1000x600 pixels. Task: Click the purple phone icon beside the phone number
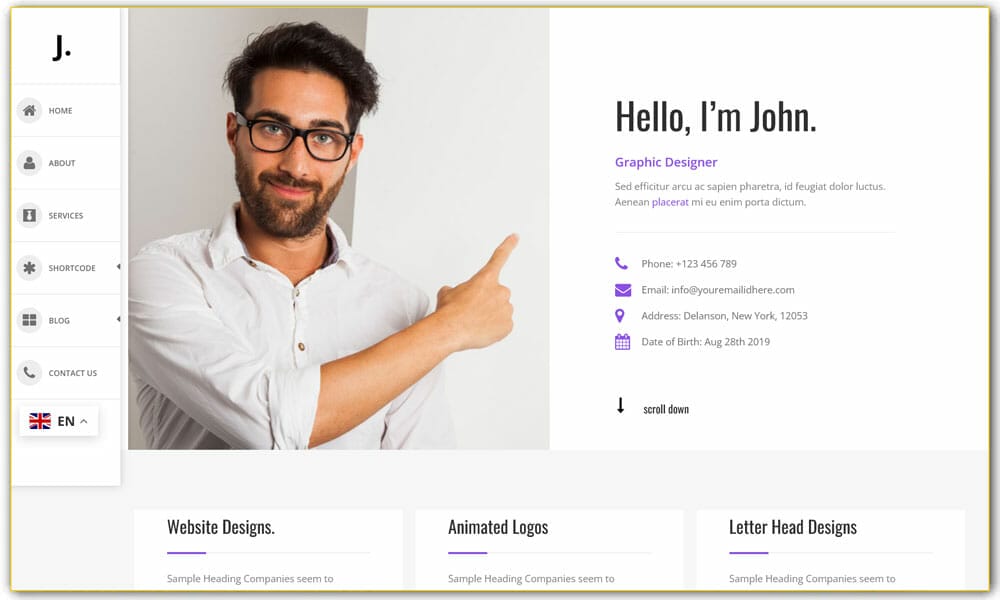(621, 263)
